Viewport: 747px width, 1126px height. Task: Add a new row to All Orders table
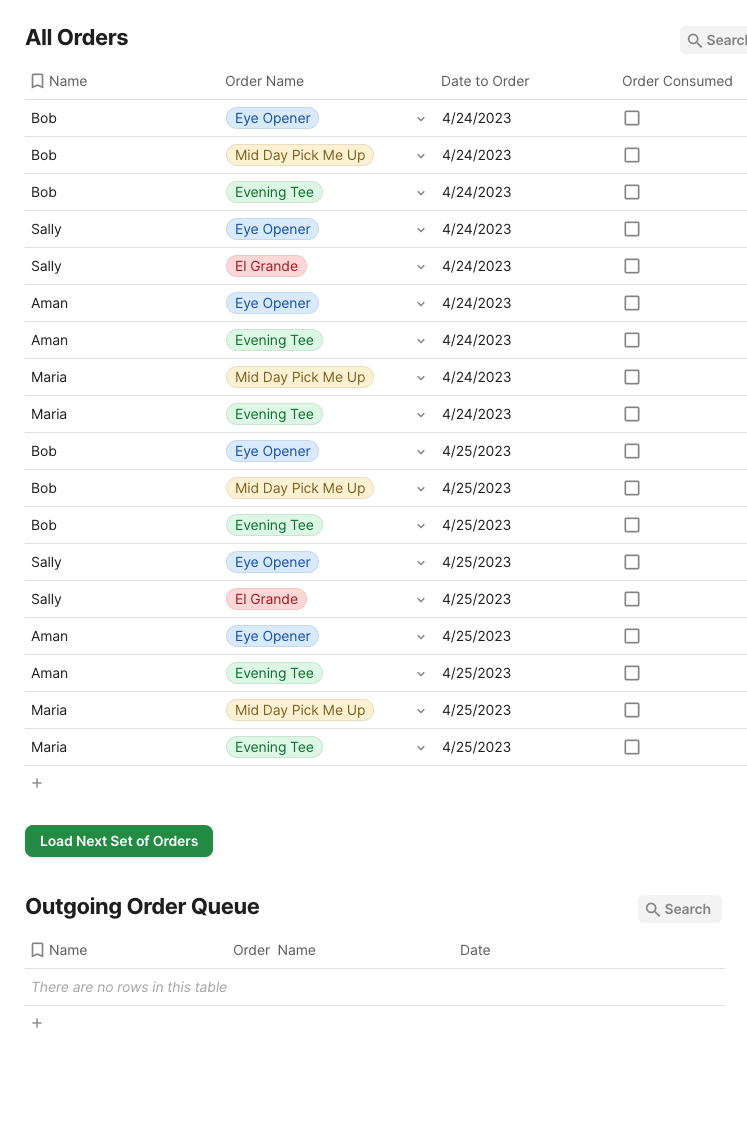click(x=37, y=783)
